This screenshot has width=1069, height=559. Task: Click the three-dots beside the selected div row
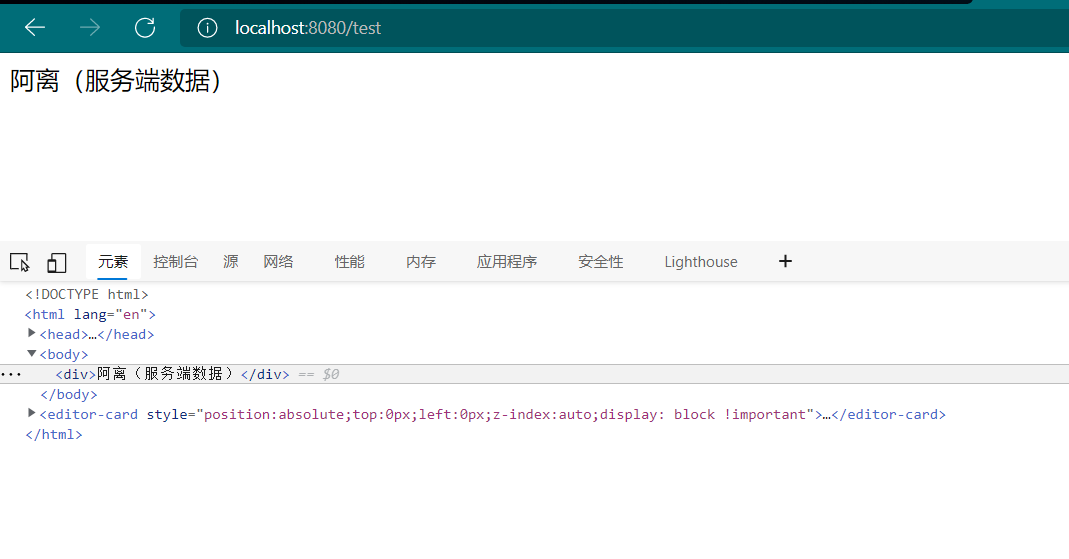(11, 374)
